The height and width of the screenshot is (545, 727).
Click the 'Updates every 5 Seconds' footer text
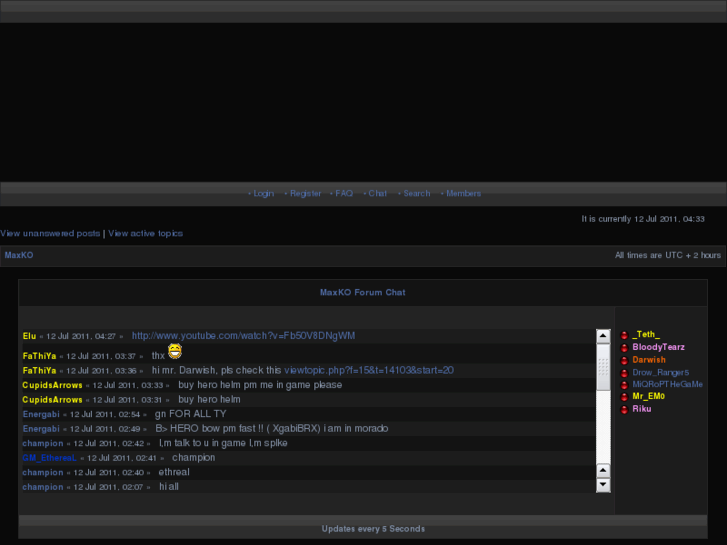[373, 529]
